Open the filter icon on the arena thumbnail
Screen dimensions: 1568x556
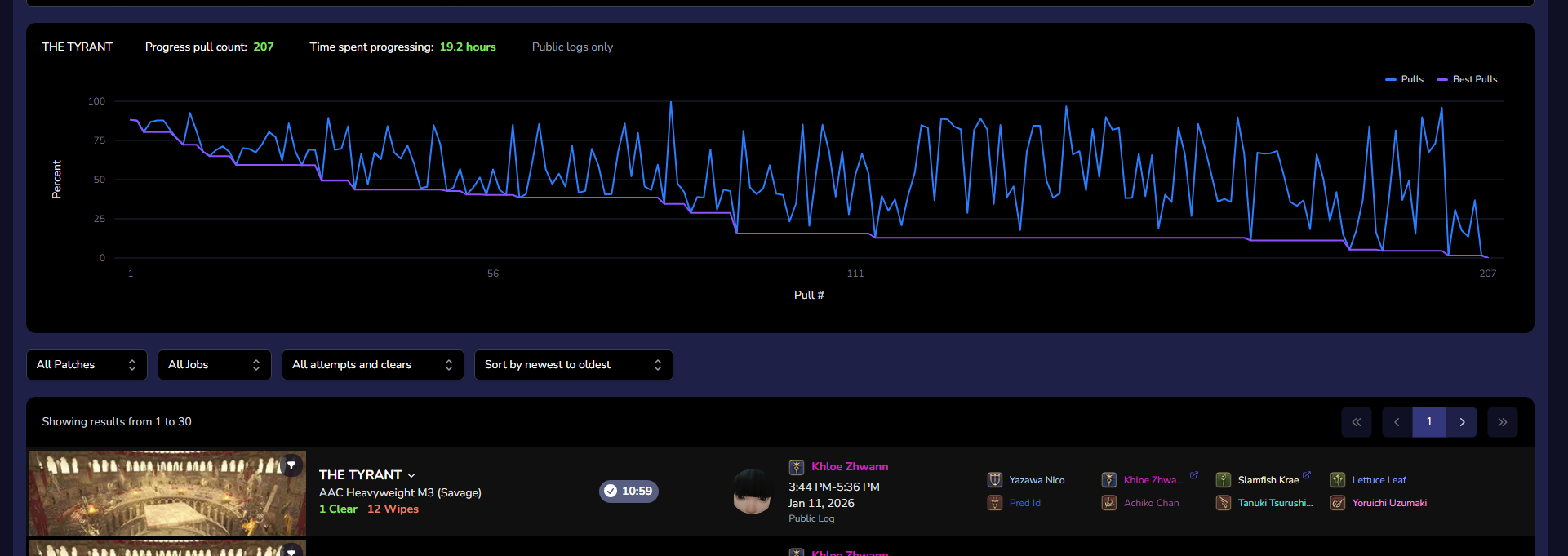tap(291, 465)
